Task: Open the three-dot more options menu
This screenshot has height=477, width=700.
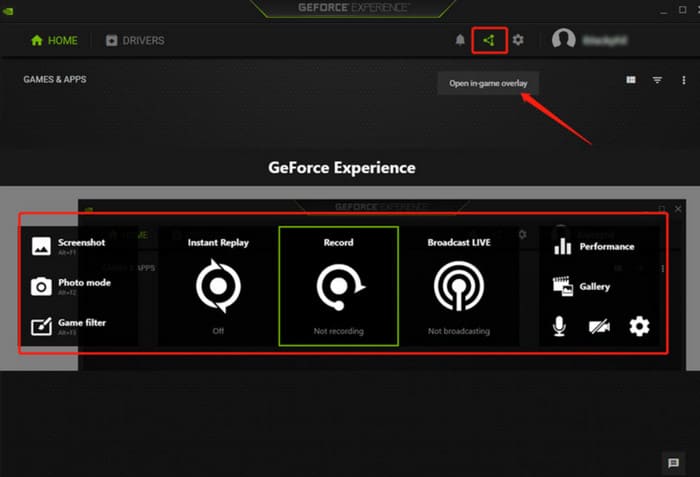Action: (x=683, y=80)
